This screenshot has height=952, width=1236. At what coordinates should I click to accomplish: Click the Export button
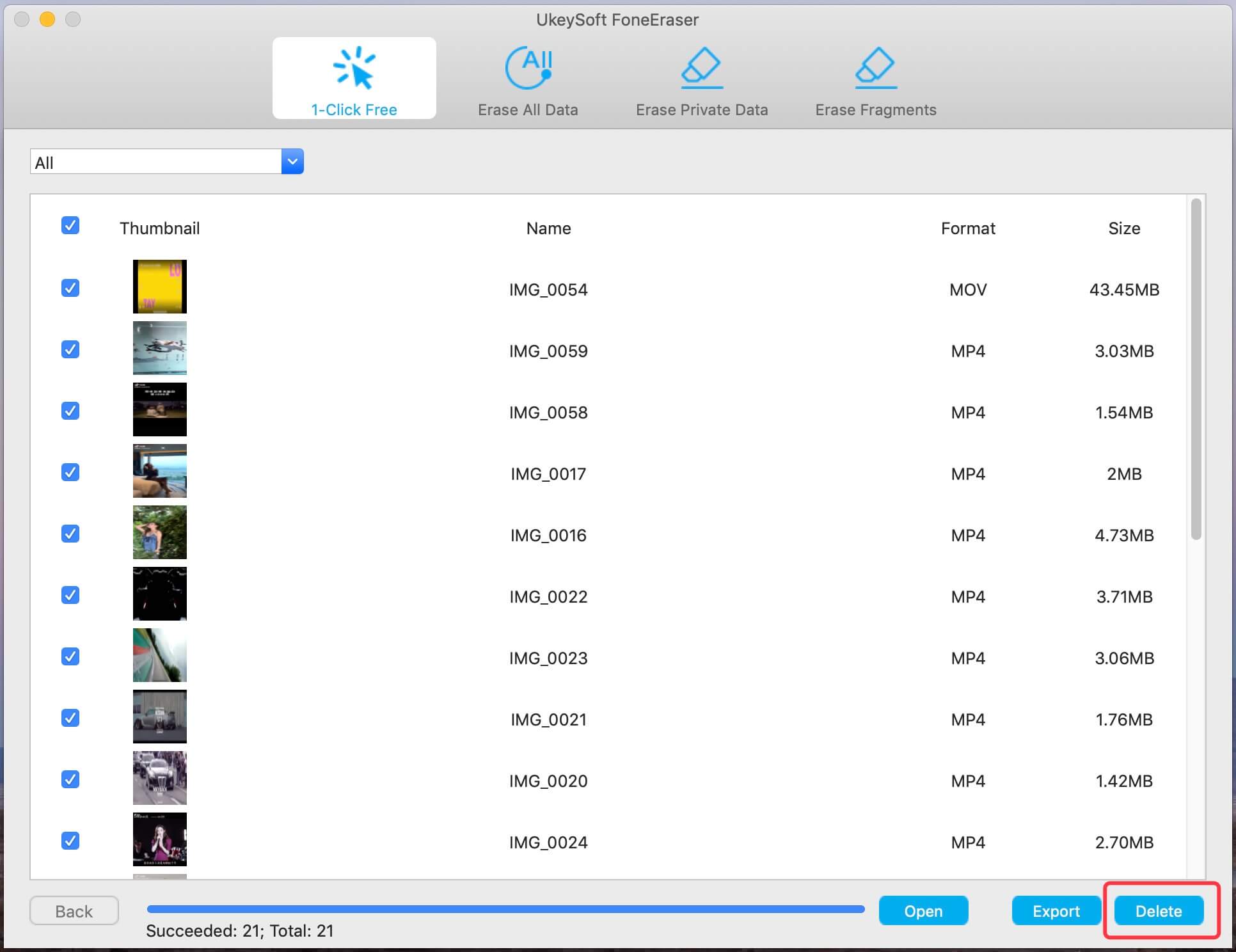[x=1056, y=911]
